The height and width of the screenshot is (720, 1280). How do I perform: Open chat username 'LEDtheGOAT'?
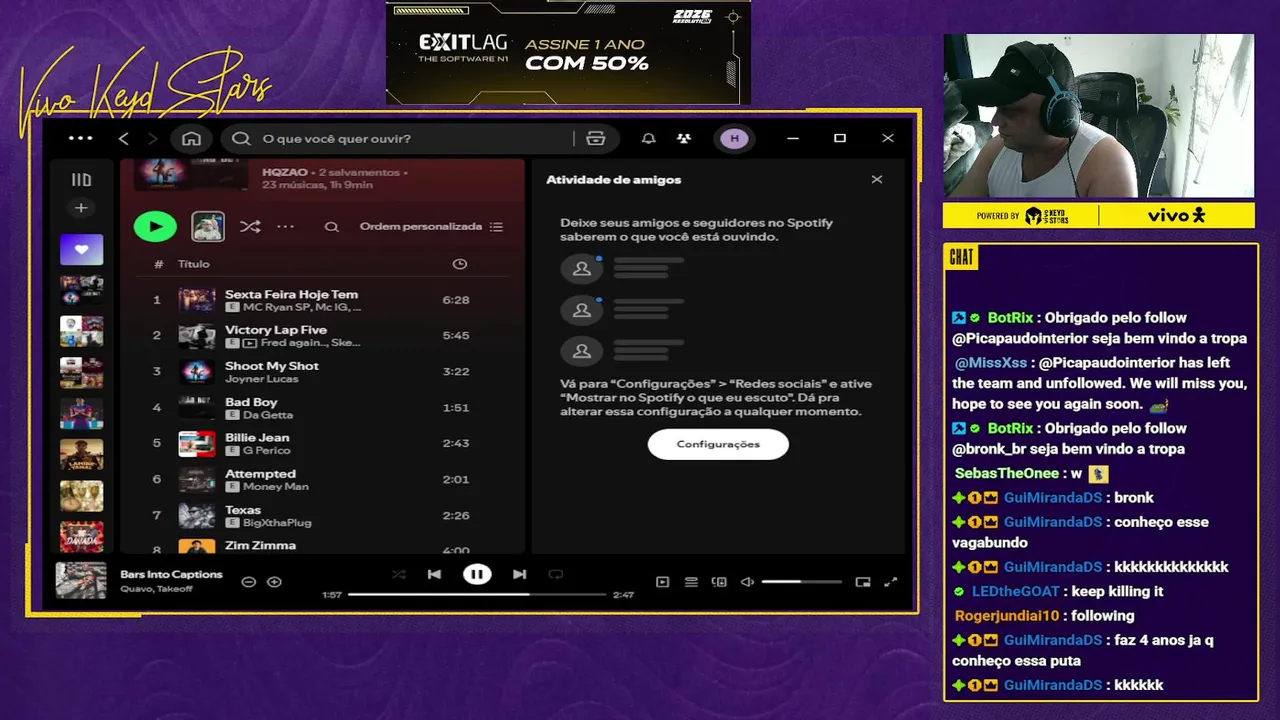pyautogui.click(x=1017, y=591)
